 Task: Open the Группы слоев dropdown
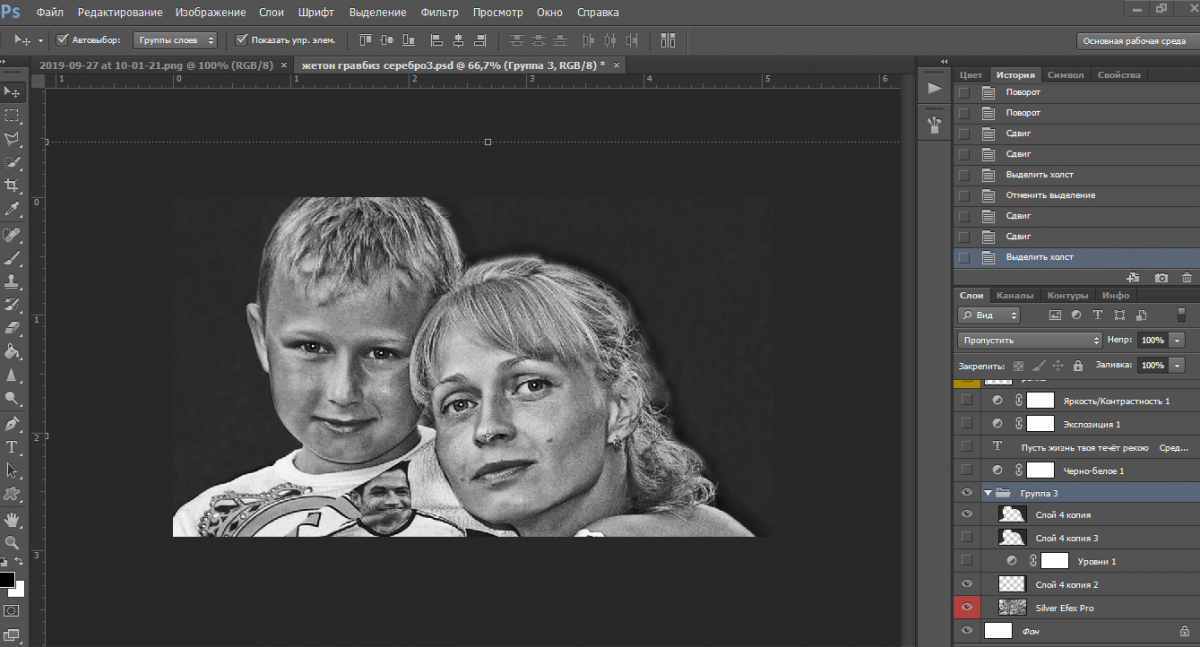[175, 40]
